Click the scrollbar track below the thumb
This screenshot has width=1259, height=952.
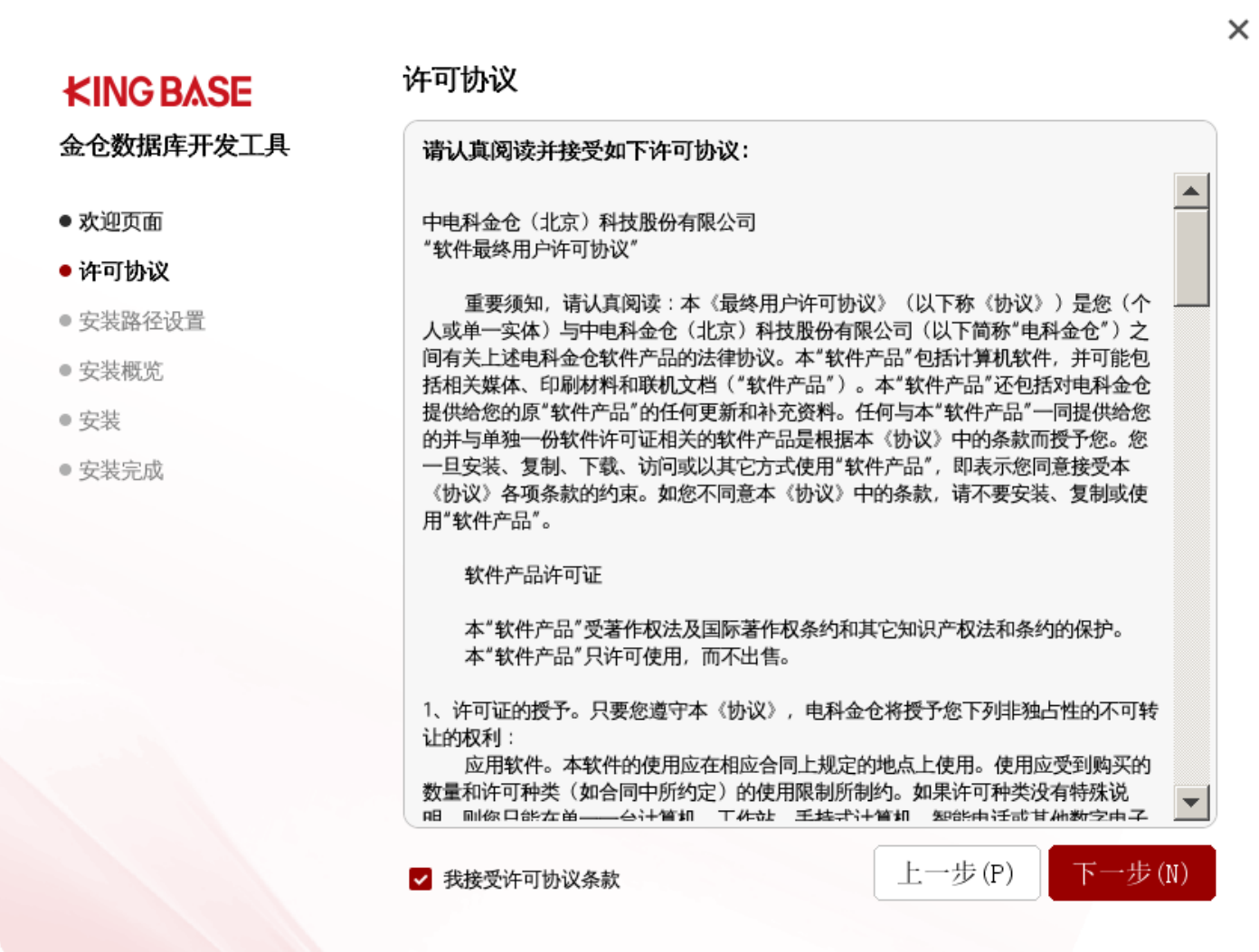[x=1191, y=542]
